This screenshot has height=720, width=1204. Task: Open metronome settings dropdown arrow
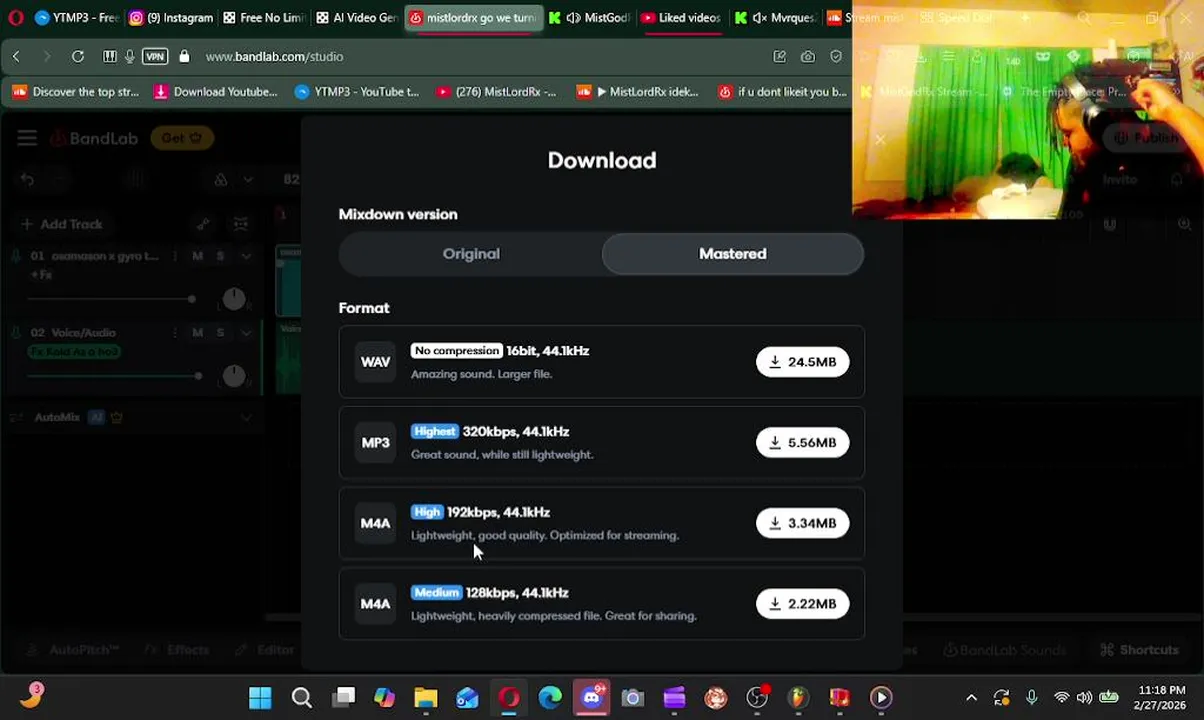click(x=247, y=180)
